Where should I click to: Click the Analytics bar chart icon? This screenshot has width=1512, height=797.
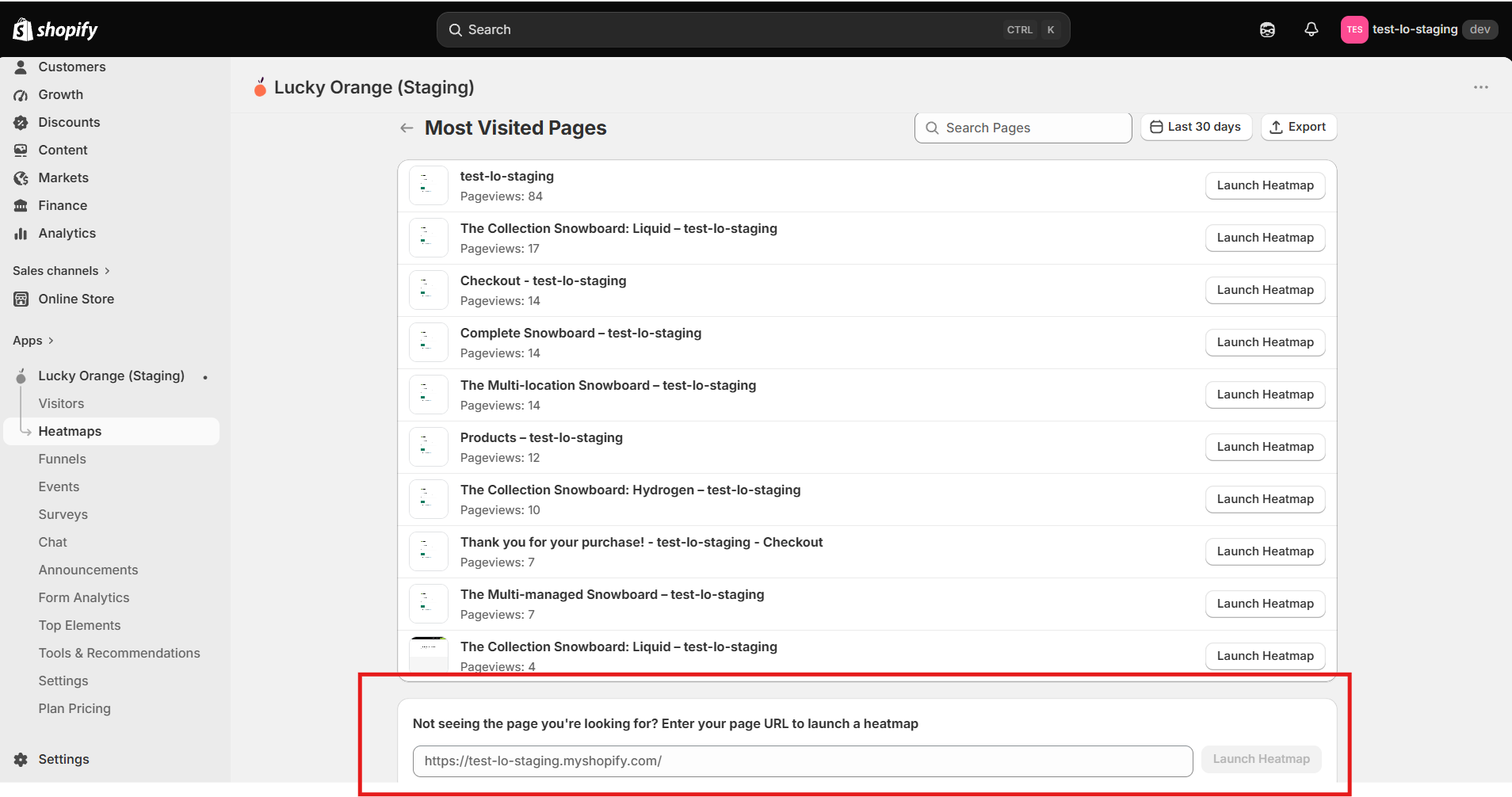coord(21,233)
